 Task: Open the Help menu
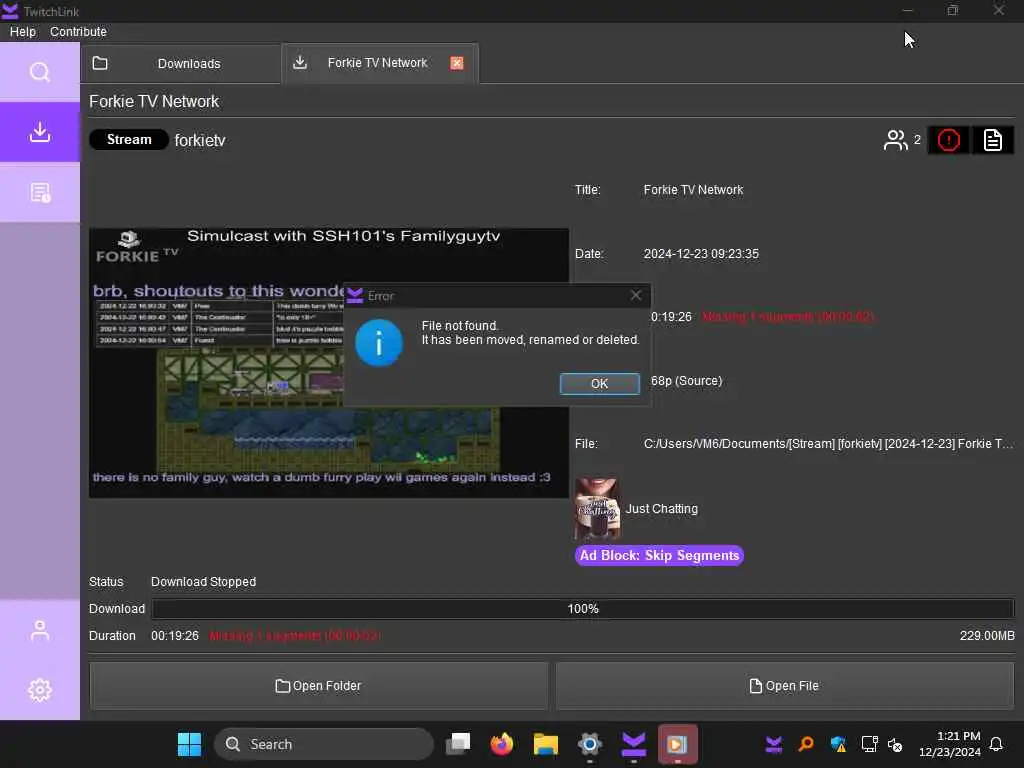tap(23, 31)
